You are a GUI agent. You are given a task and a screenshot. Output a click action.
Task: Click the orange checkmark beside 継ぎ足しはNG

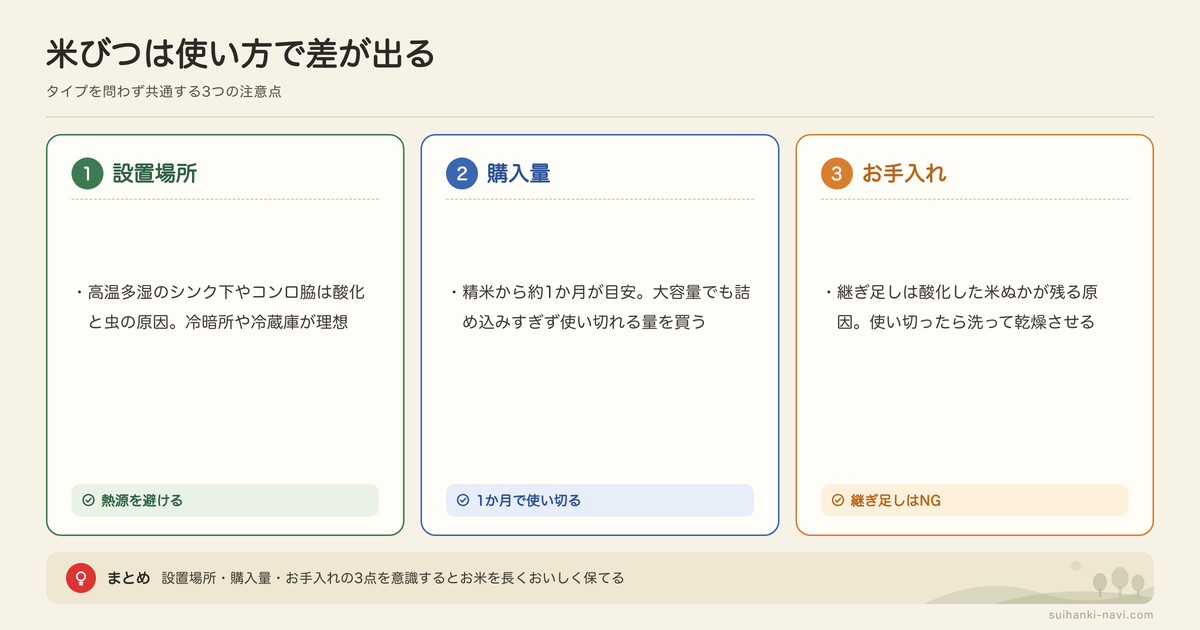pos(837,500)
